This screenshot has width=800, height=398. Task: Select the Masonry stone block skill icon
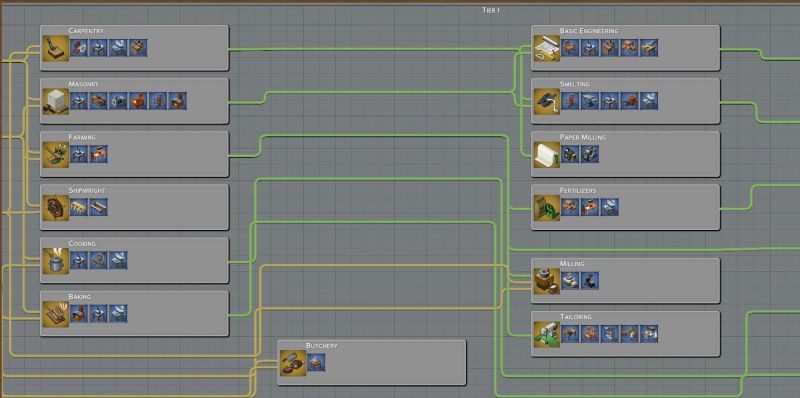pos(56,102)
